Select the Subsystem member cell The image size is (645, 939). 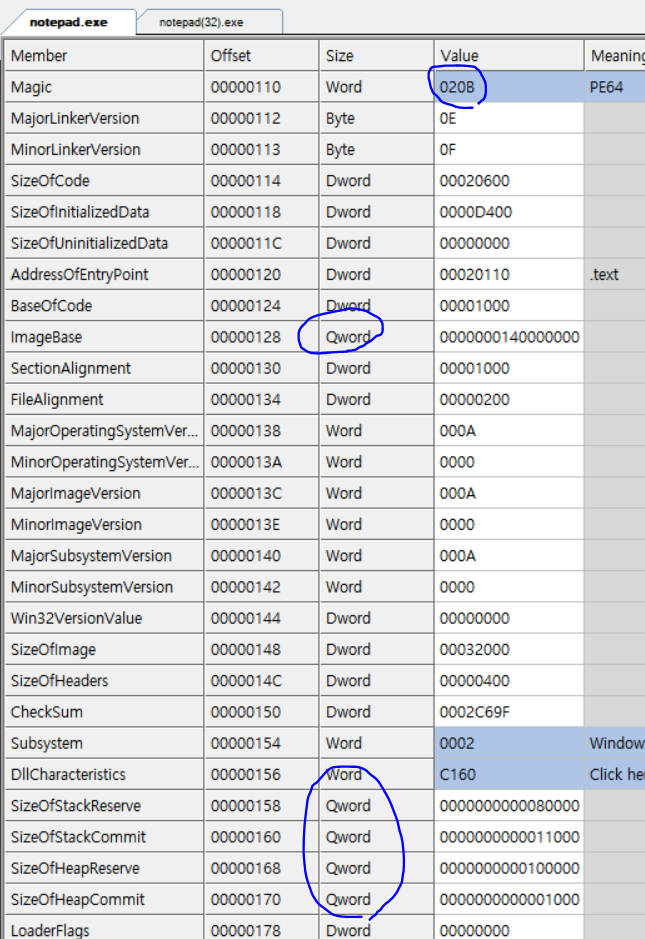point(104,743)
